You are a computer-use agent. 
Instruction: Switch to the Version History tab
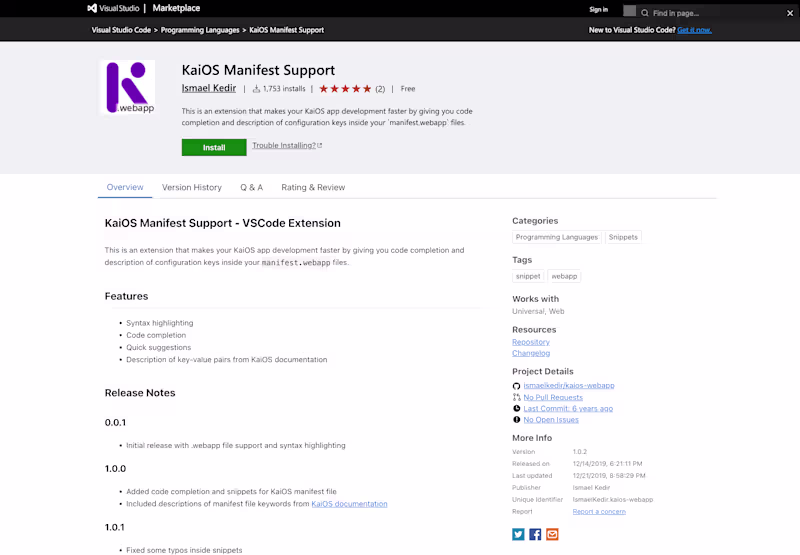[x=192, y=187]
